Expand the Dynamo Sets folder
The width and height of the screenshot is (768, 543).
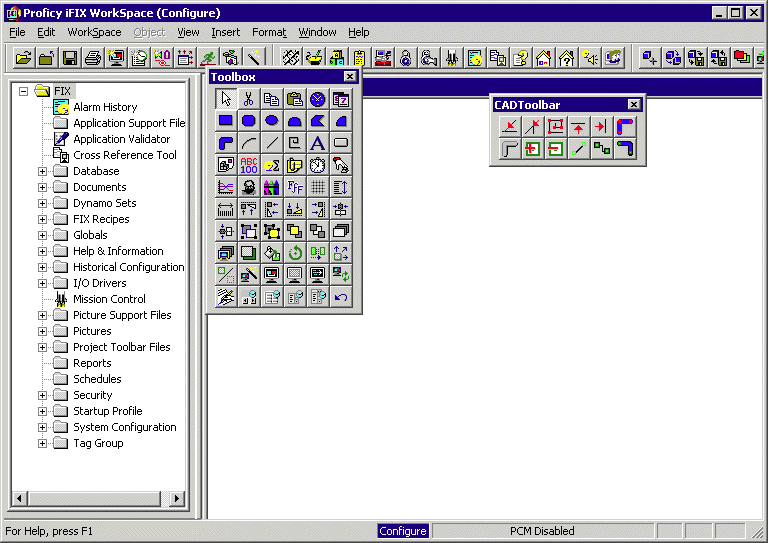click(x=43, y=203)
